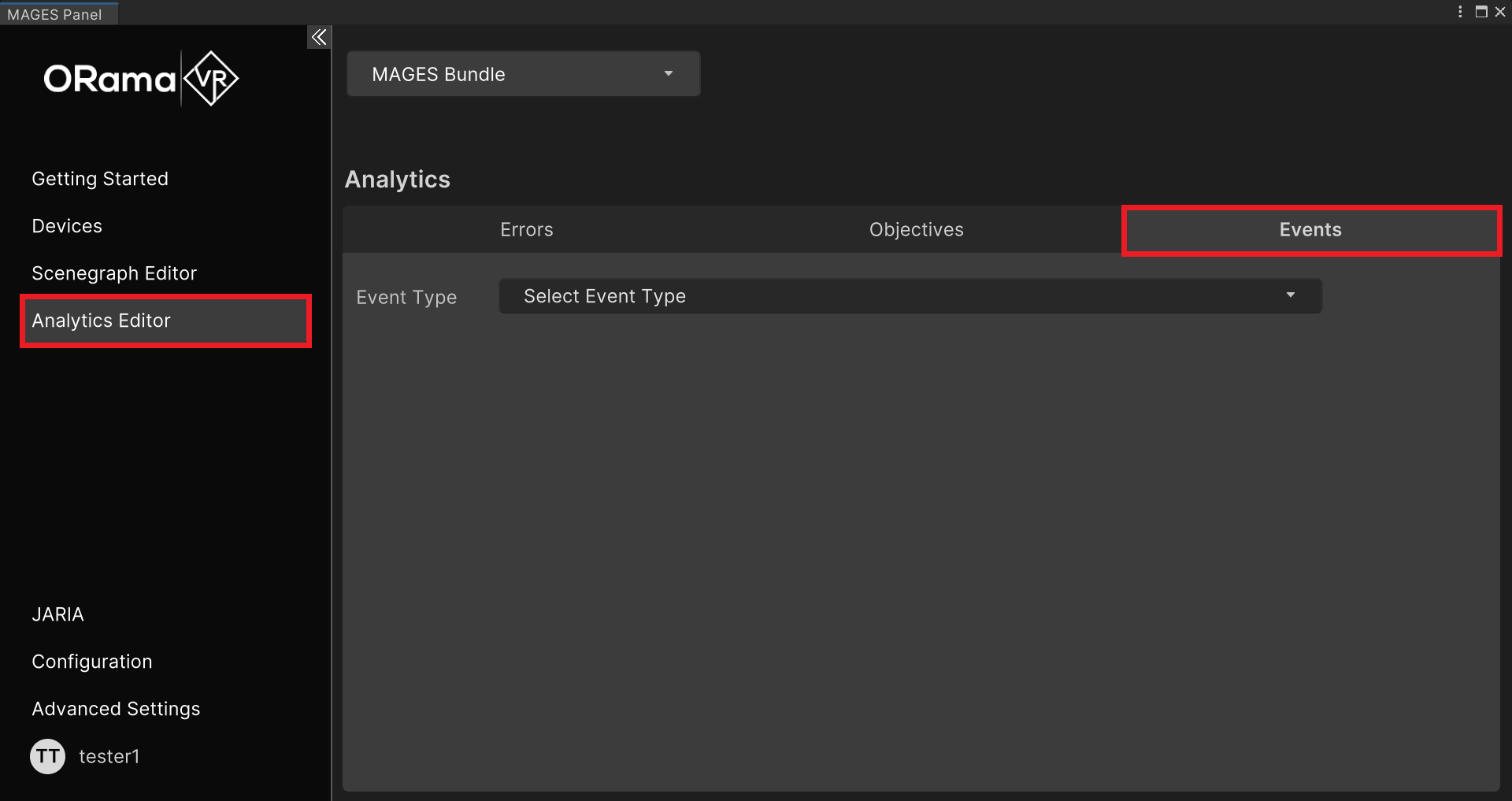Image resolution: width=1512 pixels, height=801 pixels.
Task: Open Getting Started page
Action: click(100, 179)
